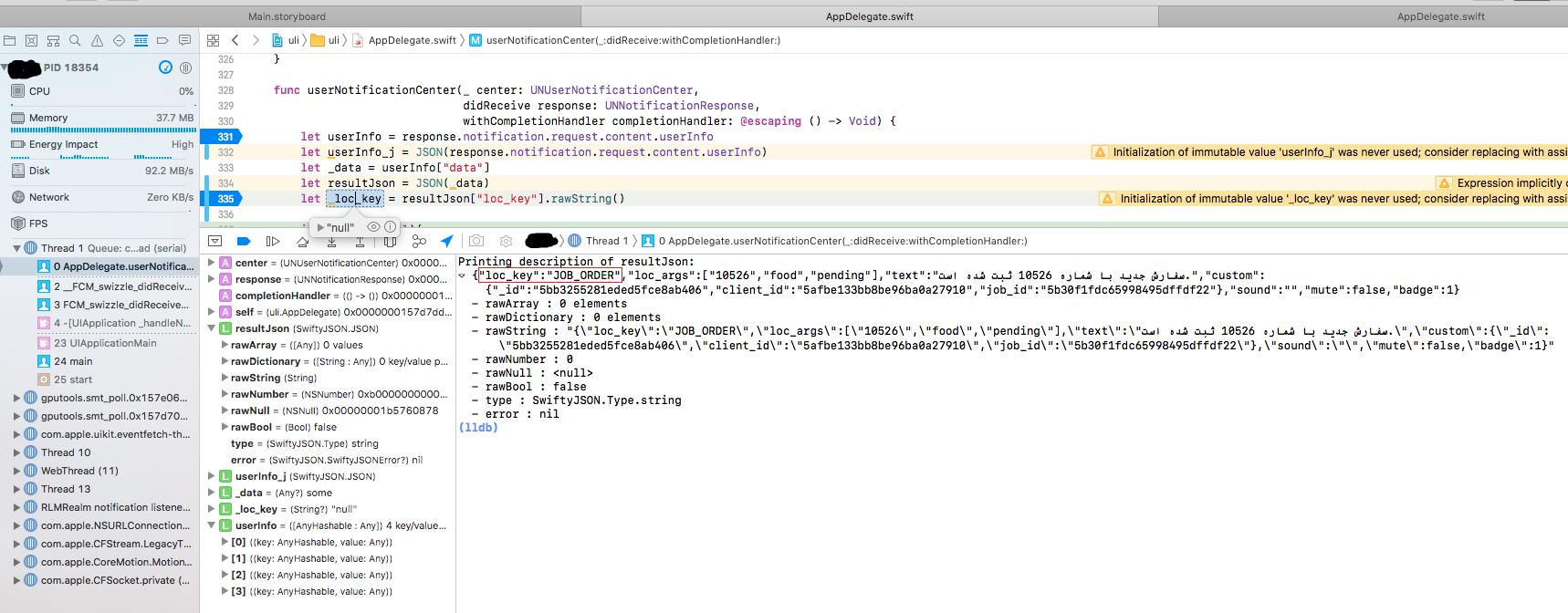Screen dimensions: 1568x613
Task: Open the Disk gauge report
Action: pyautogui.click(x=99, y=171)
